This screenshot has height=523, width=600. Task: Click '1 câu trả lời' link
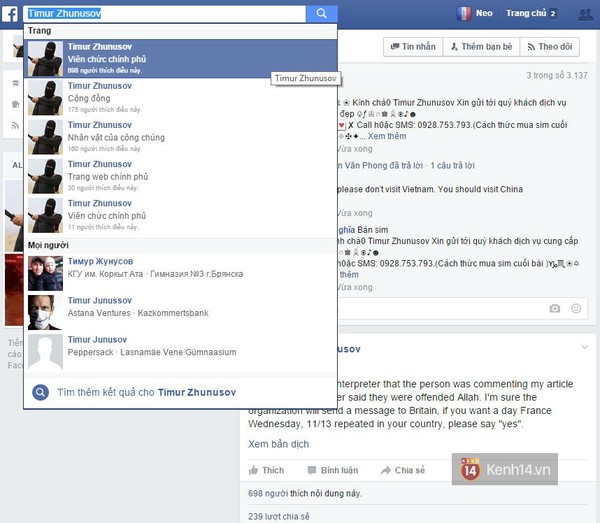pyautogui.click(x=452, y=165)
